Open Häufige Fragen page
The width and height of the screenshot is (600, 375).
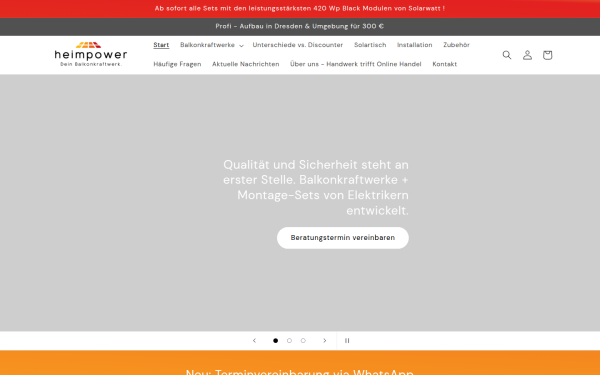pos(177,64)
